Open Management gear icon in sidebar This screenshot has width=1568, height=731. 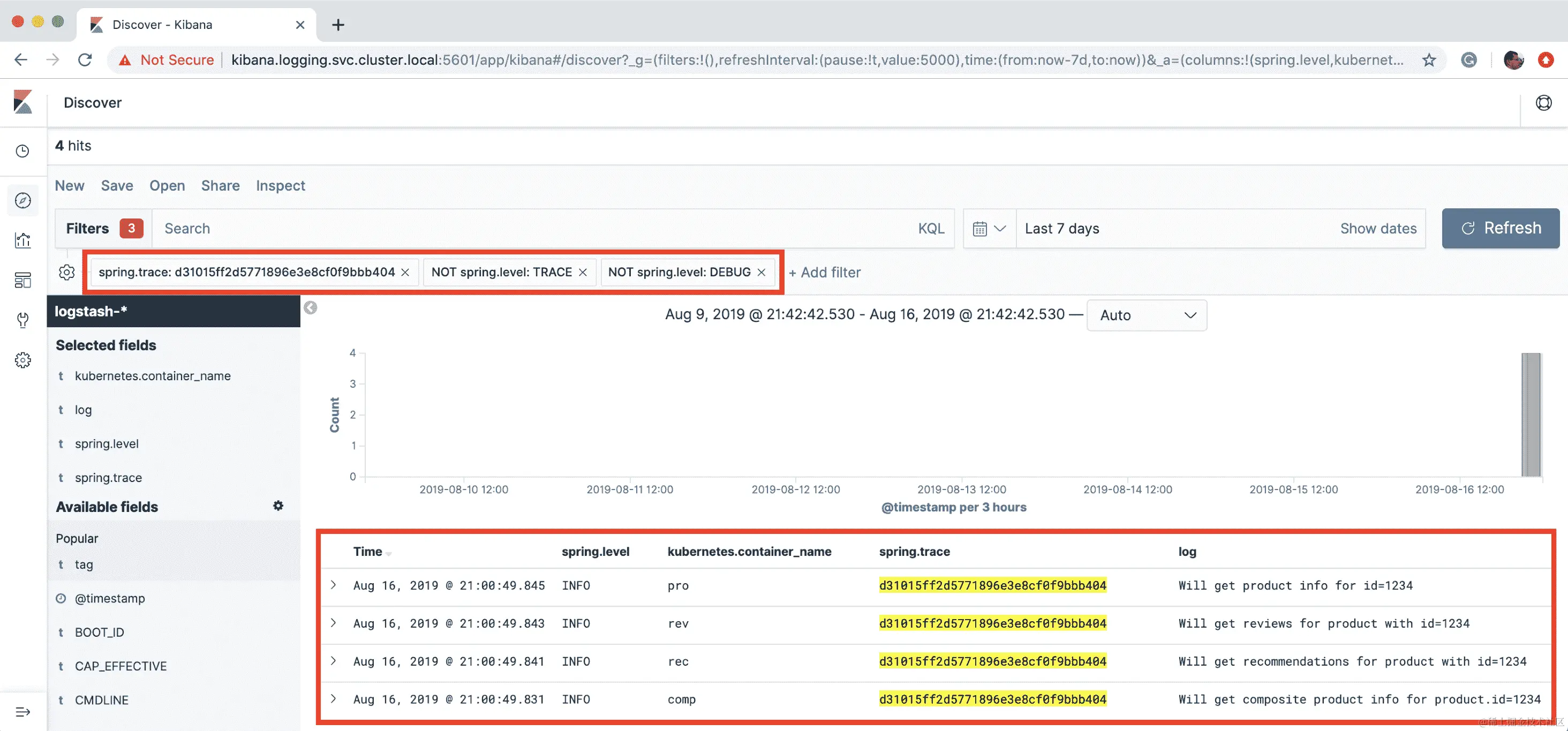(x=22, y=360)
